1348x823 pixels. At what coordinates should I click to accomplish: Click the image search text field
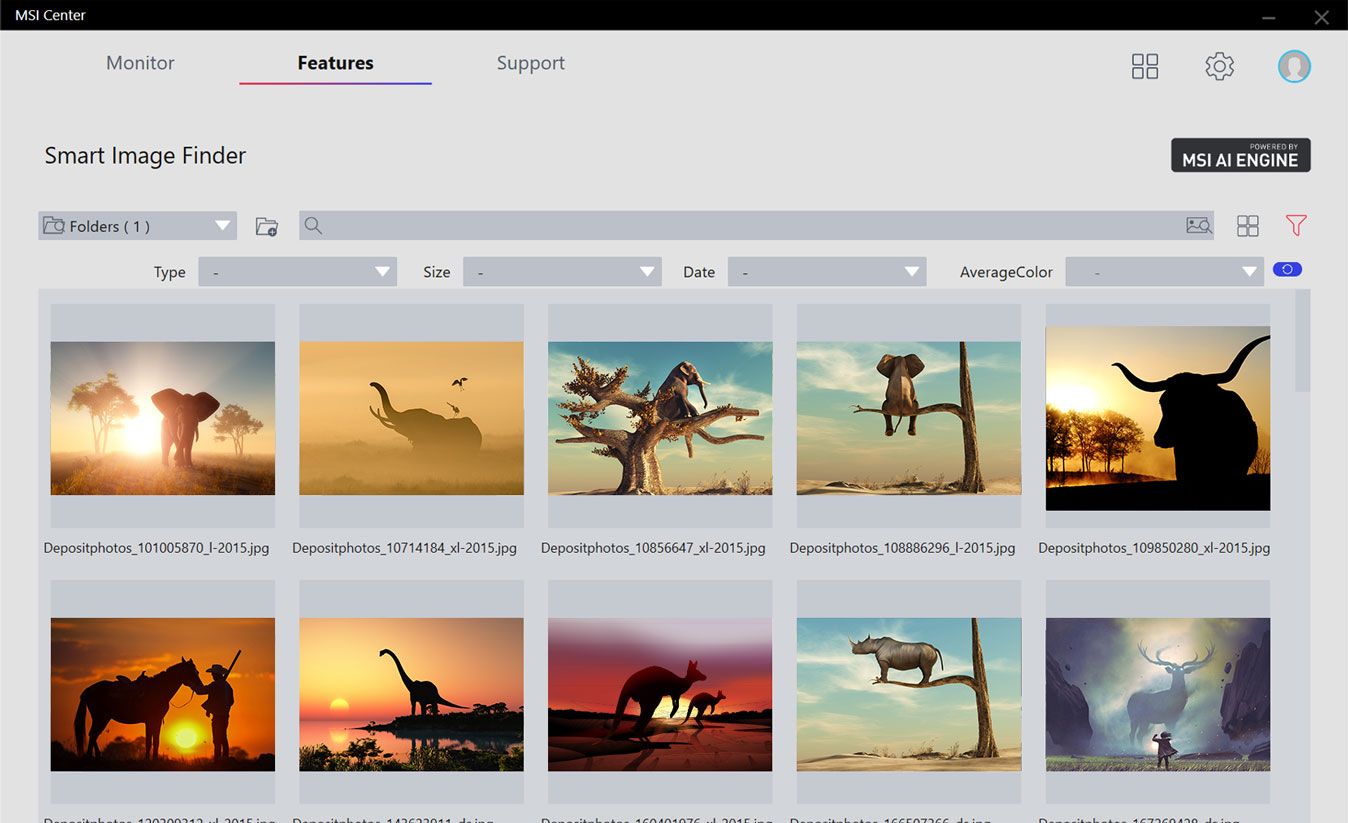[x=756, y=226]
